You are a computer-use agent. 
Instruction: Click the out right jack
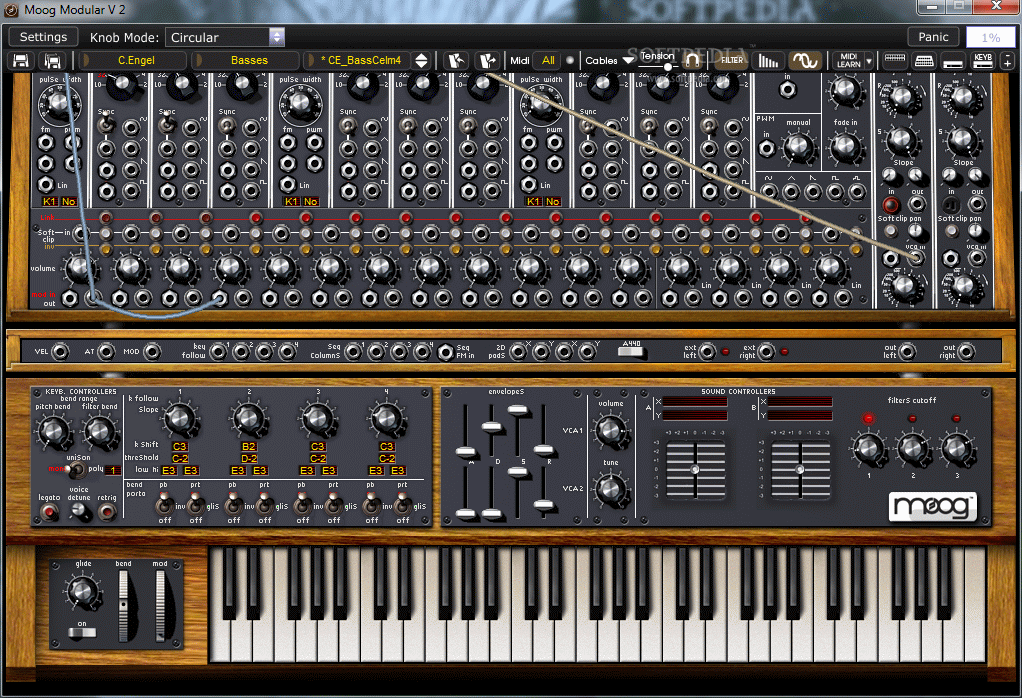point(966,352)
